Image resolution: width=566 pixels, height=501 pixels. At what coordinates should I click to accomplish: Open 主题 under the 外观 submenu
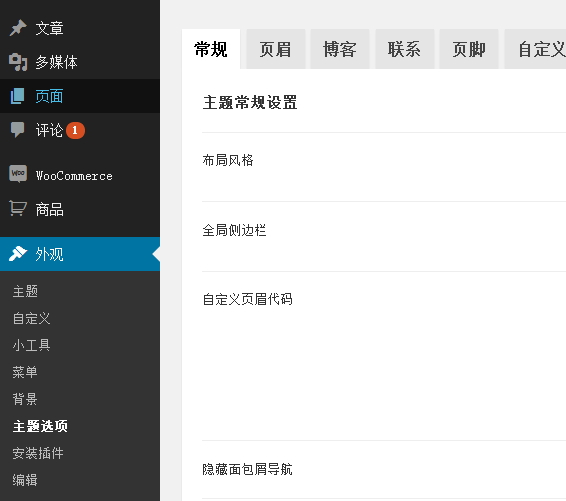[25, 291]
